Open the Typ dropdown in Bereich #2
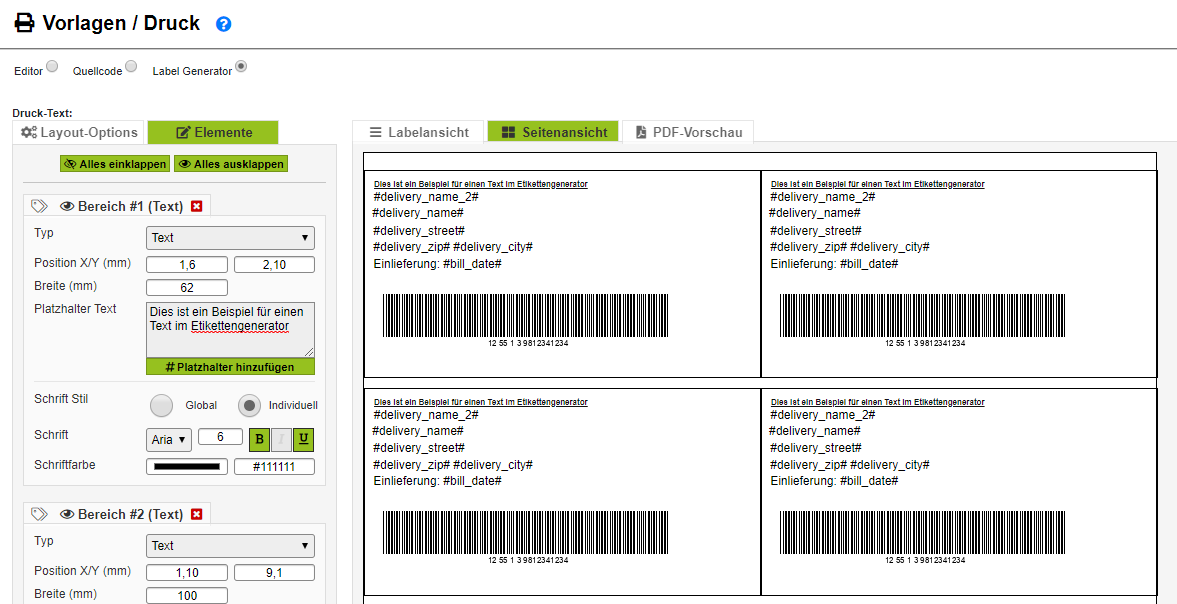Screen dimensions: 1177x604 pyautogui.click(x=230, y=545)
